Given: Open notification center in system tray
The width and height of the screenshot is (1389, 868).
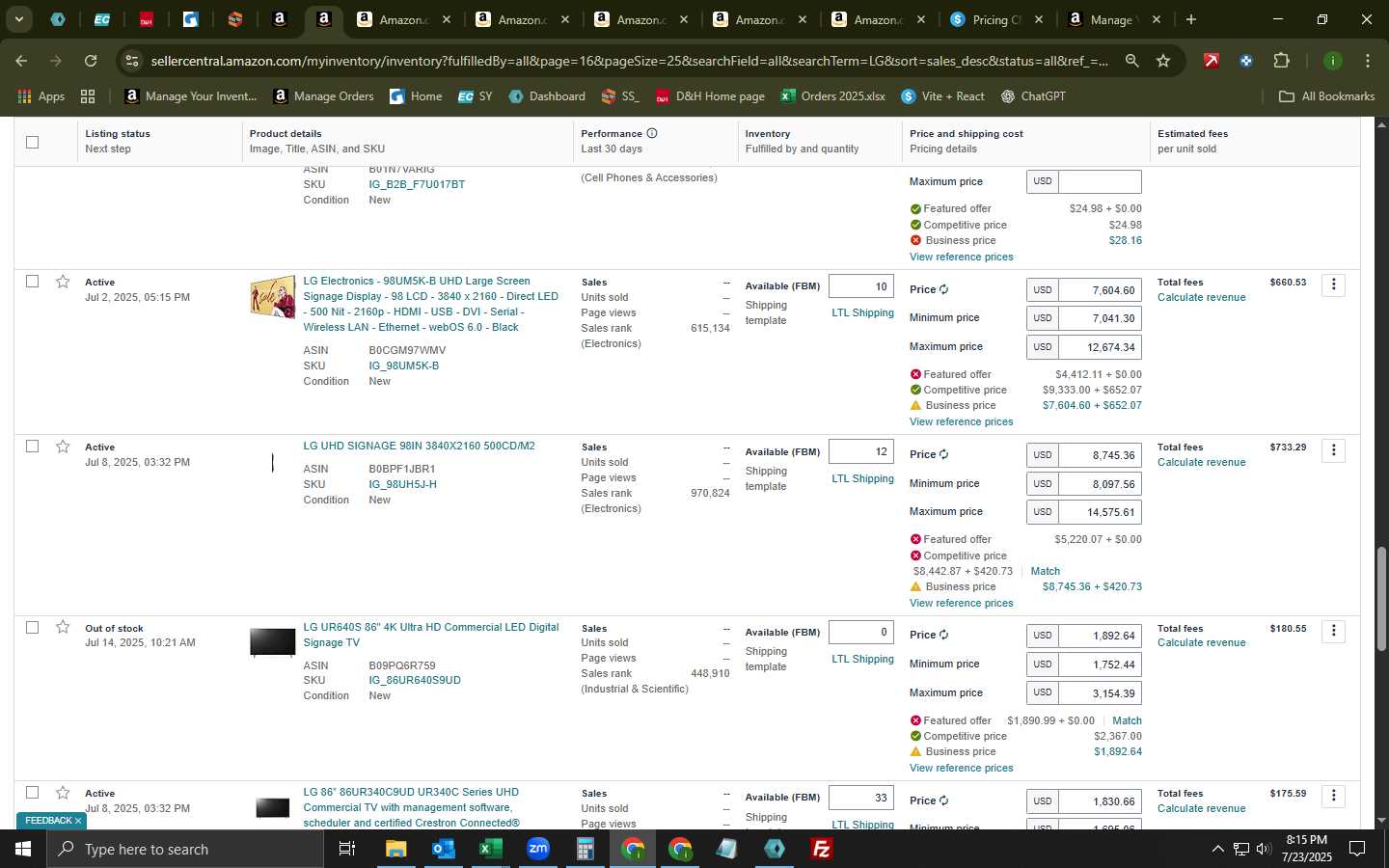Looking at the screenshot, I should [x=1356, y=849].
